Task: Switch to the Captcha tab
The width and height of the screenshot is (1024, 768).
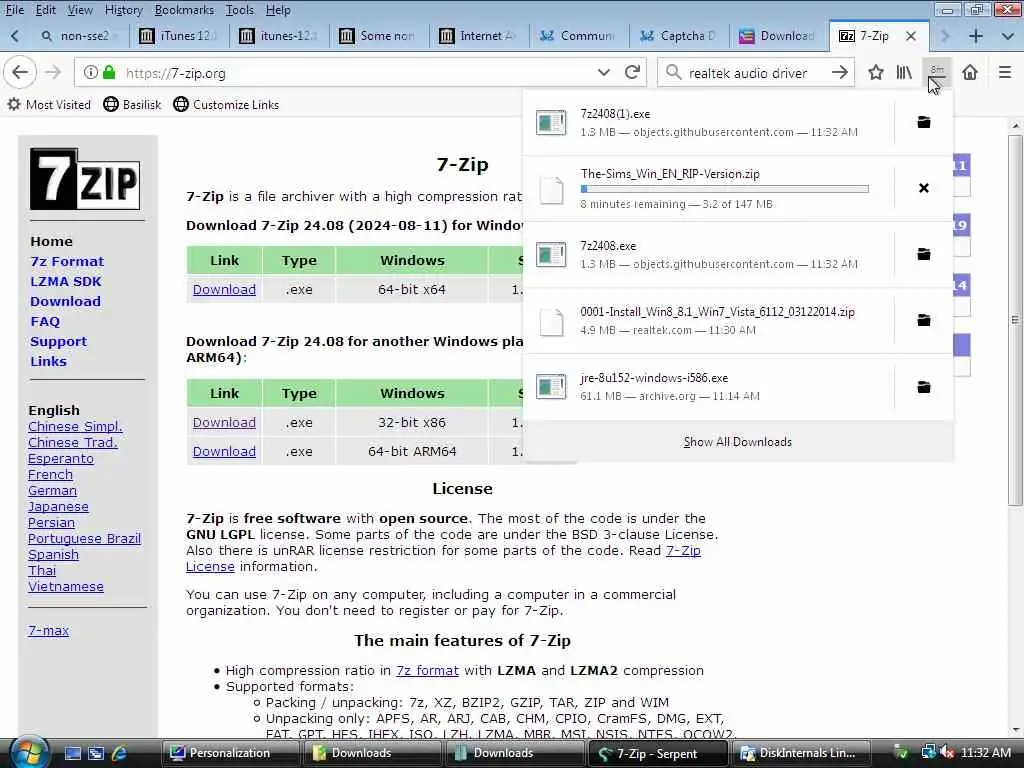Action: [680, 36]
